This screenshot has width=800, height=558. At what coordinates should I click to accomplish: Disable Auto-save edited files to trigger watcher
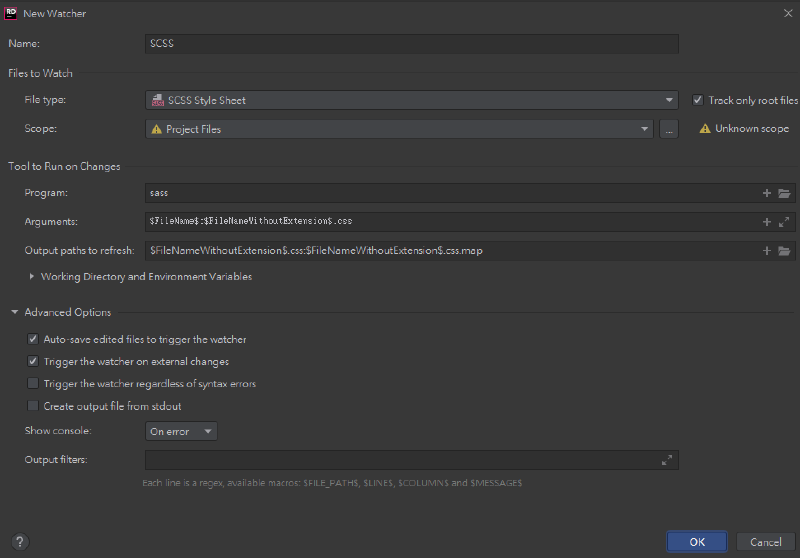click(x=33, y=339)
